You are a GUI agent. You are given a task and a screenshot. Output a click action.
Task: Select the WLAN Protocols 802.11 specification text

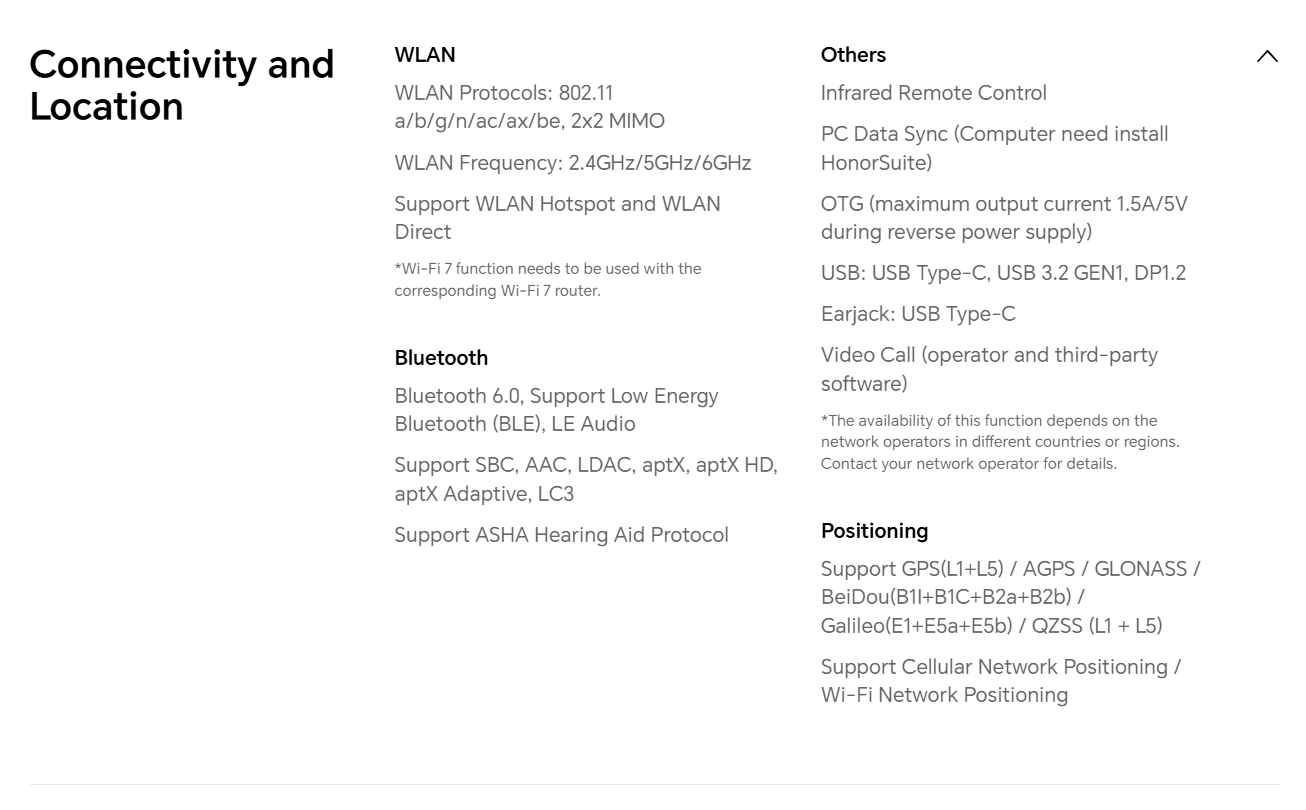tap(529, 107)
